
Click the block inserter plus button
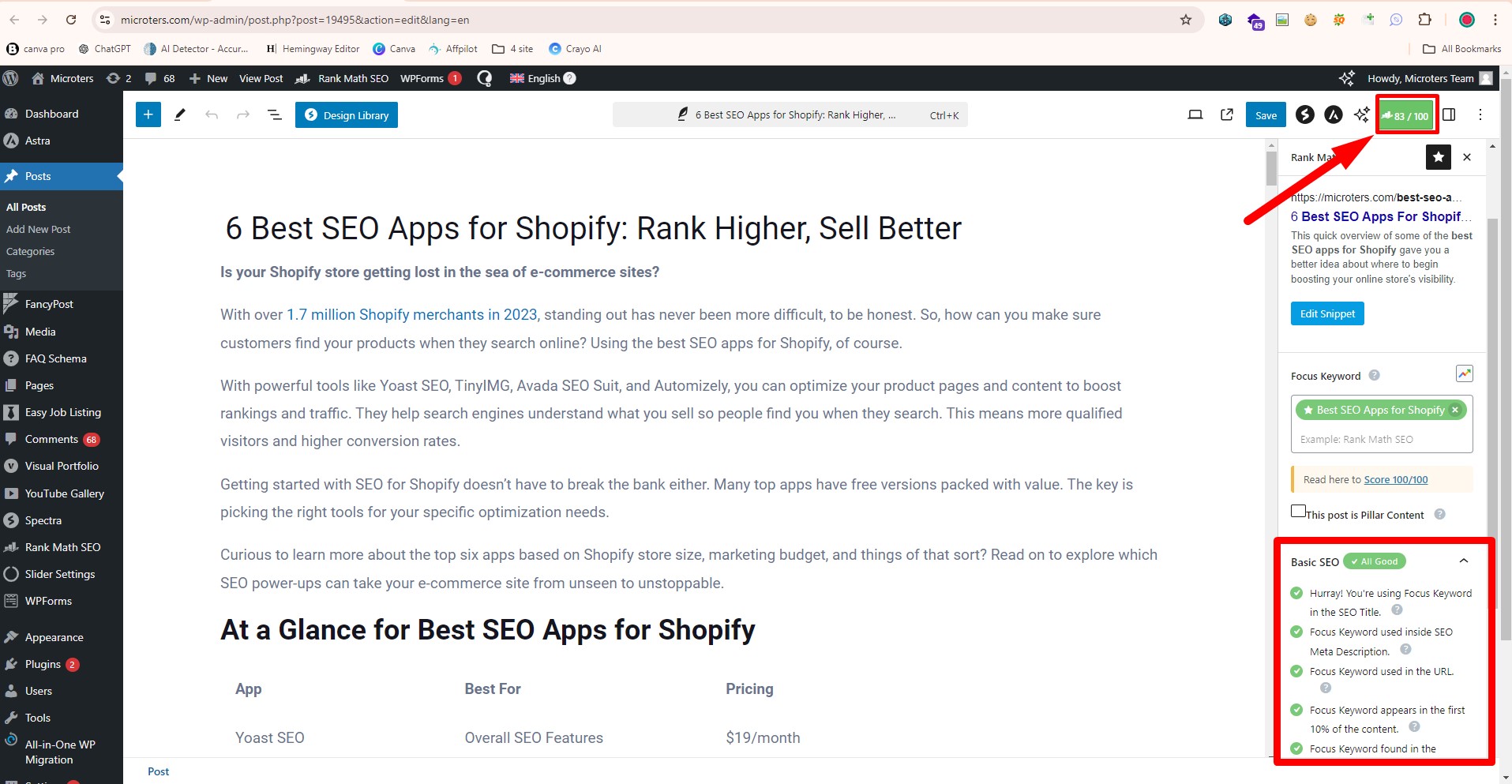pyautogui.click(x=148, y=115)
